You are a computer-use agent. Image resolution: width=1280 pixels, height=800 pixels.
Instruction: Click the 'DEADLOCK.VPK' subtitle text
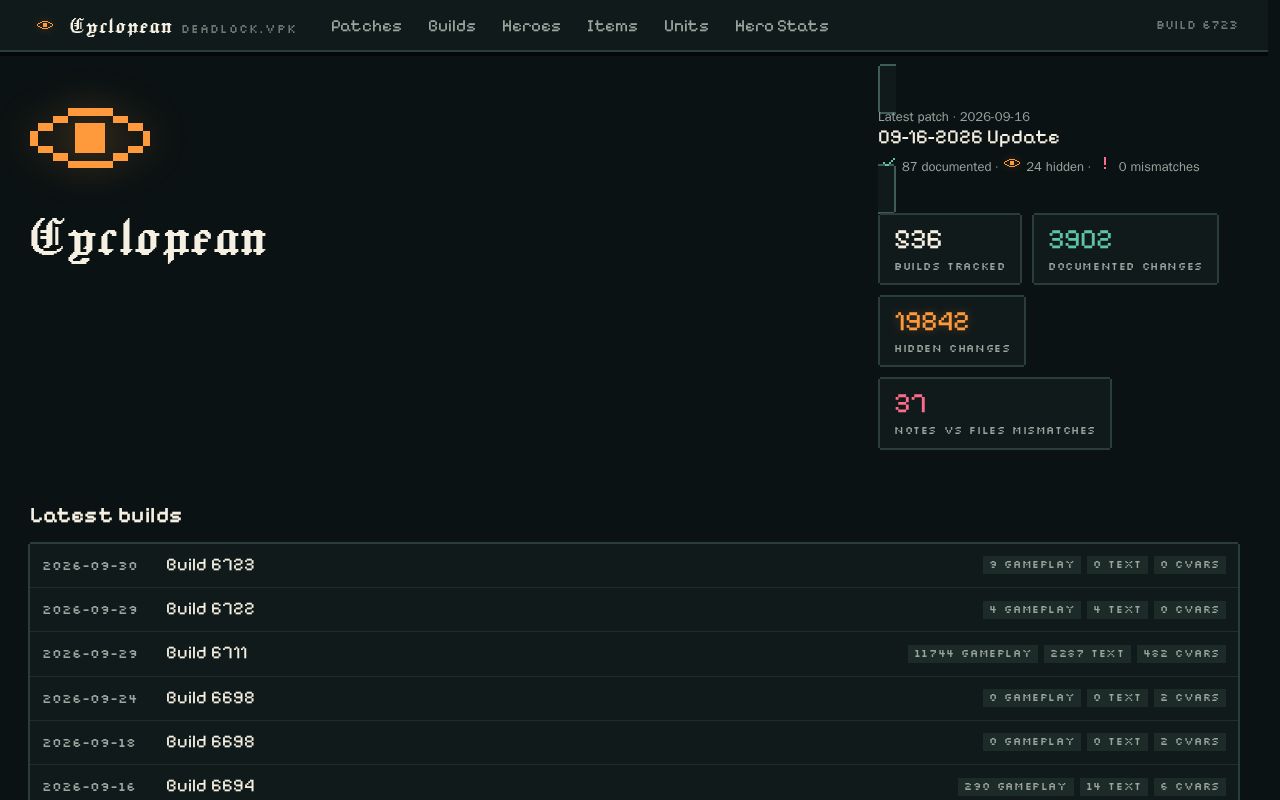point(239,29)
